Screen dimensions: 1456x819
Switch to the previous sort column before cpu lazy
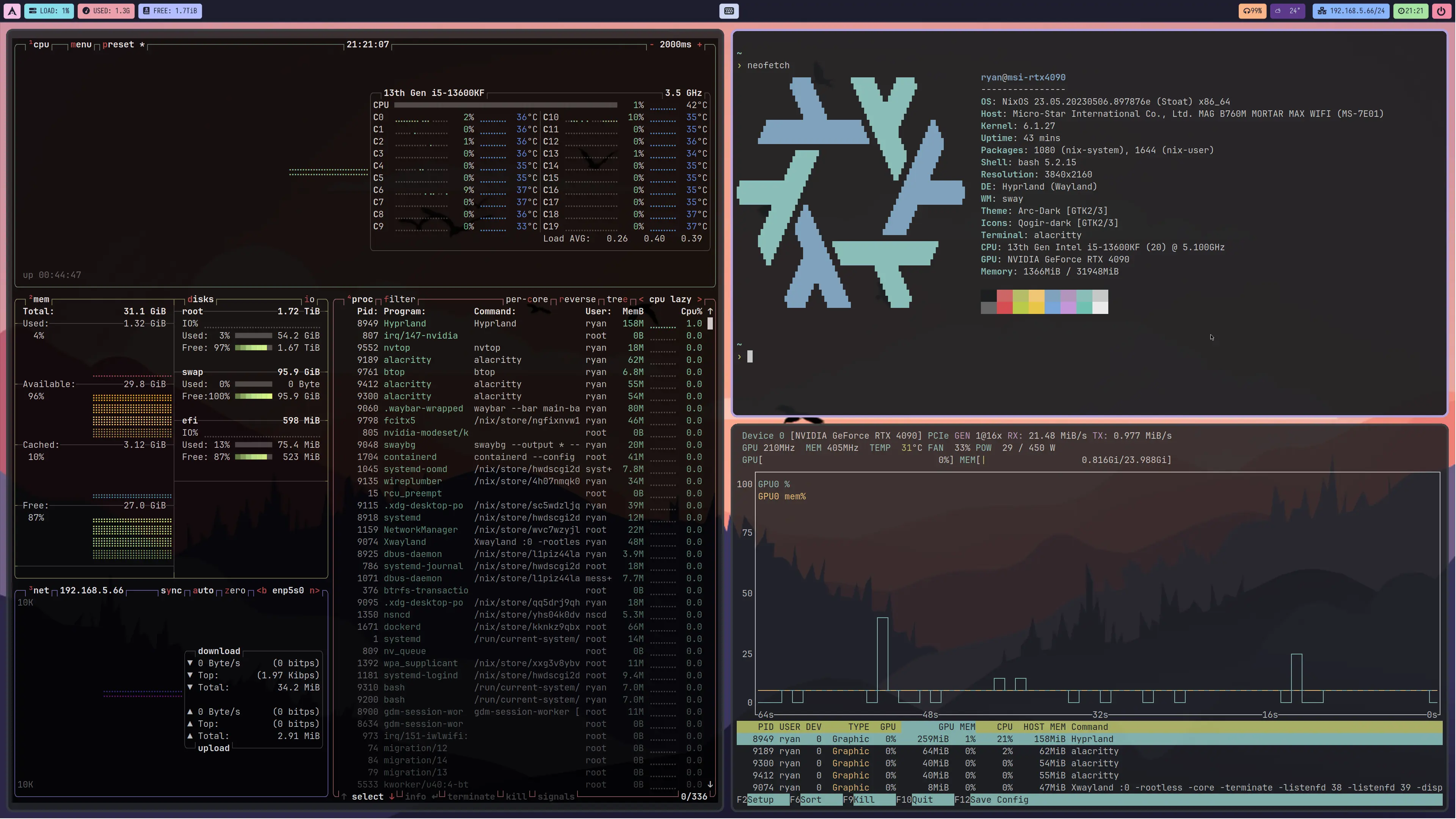click(641, 300)
